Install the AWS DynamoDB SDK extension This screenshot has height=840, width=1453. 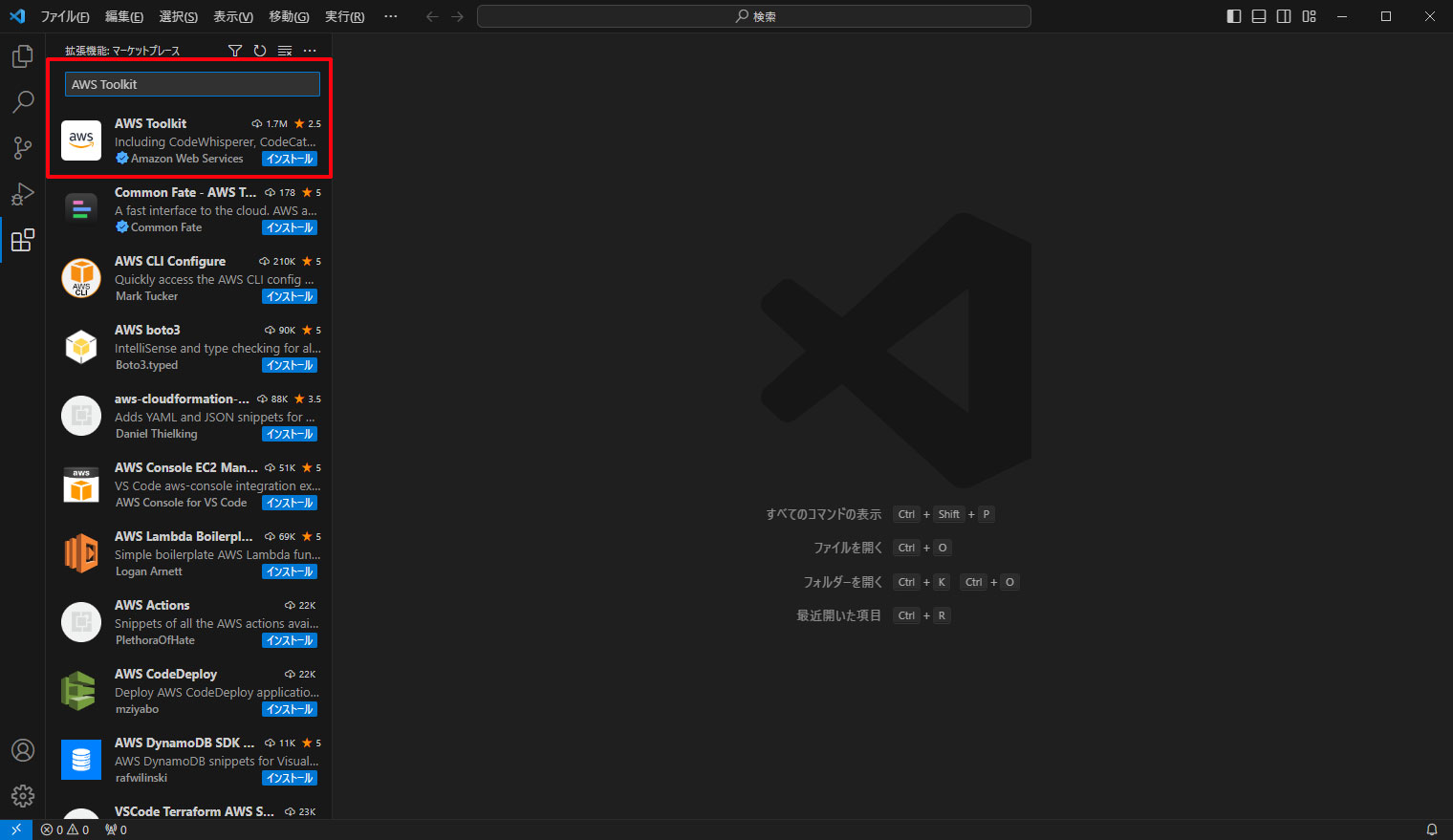pyautogui.click(x=290, y=778)
